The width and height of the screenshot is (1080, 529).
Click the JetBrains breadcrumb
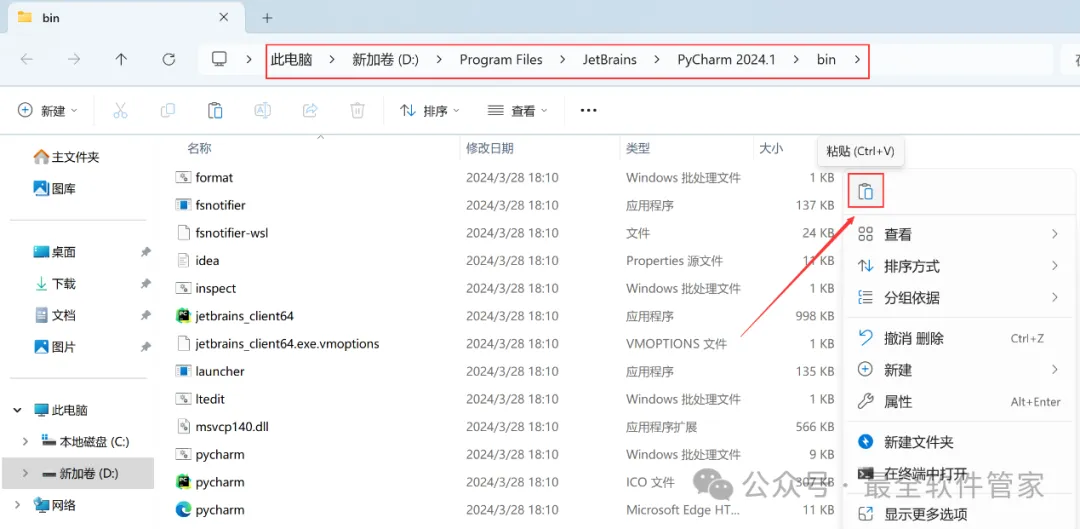pyautogui.click(x=610, y=59)
